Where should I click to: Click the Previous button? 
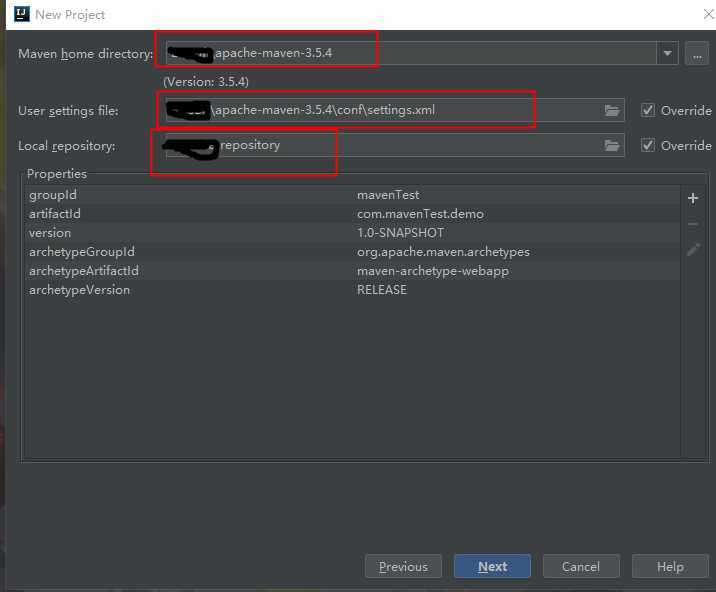click(x=403, y=566)
